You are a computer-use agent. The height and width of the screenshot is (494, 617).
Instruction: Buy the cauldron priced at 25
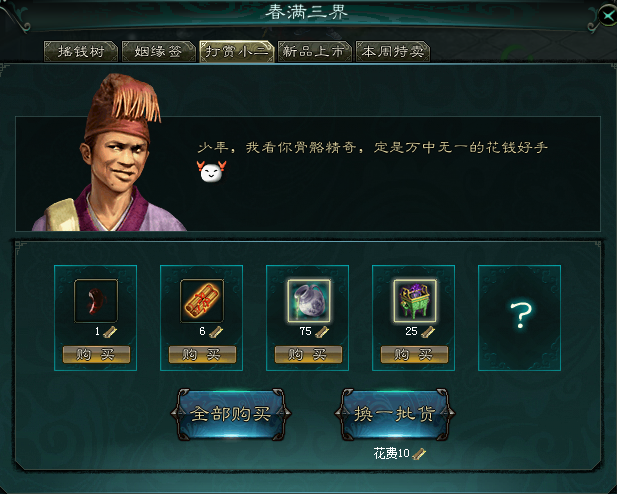(414, 355)
